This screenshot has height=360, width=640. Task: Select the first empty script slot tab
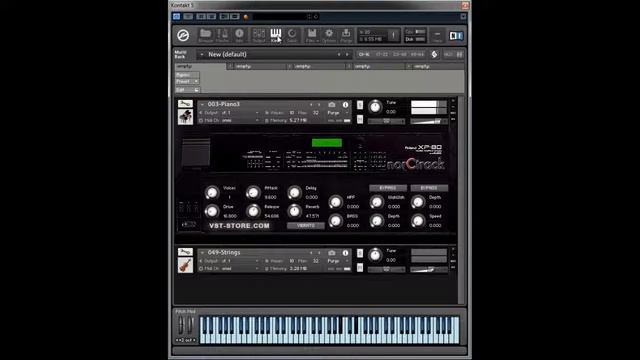200,66
